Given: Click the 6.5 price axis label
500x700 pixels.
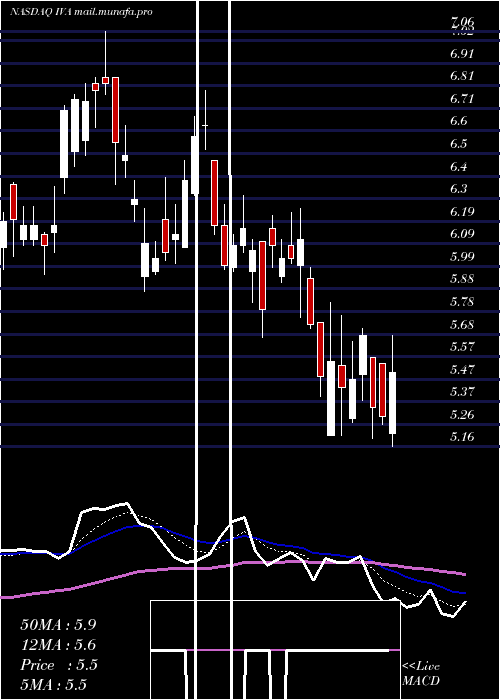Looking at the screenshot, I should point(459,144).
